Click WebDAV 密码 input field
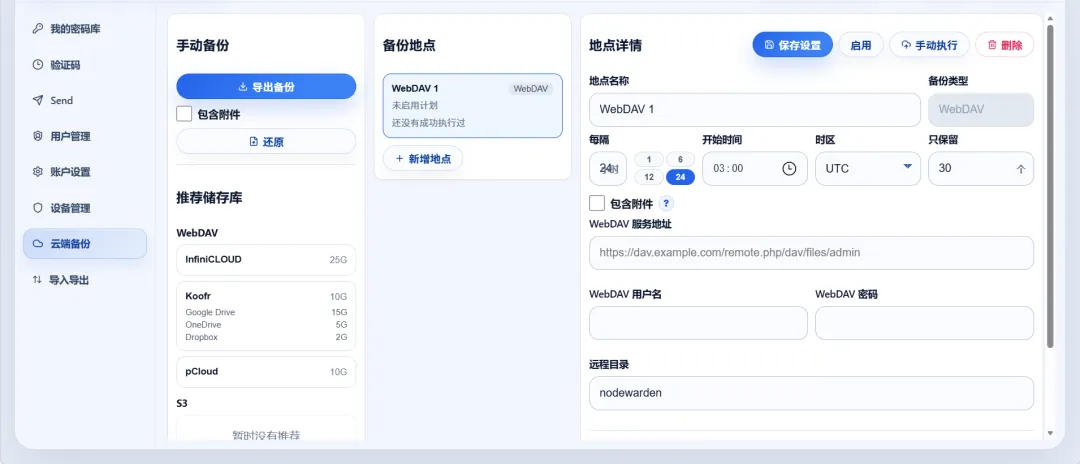The image size is (1080, 464). pos(924,323)
